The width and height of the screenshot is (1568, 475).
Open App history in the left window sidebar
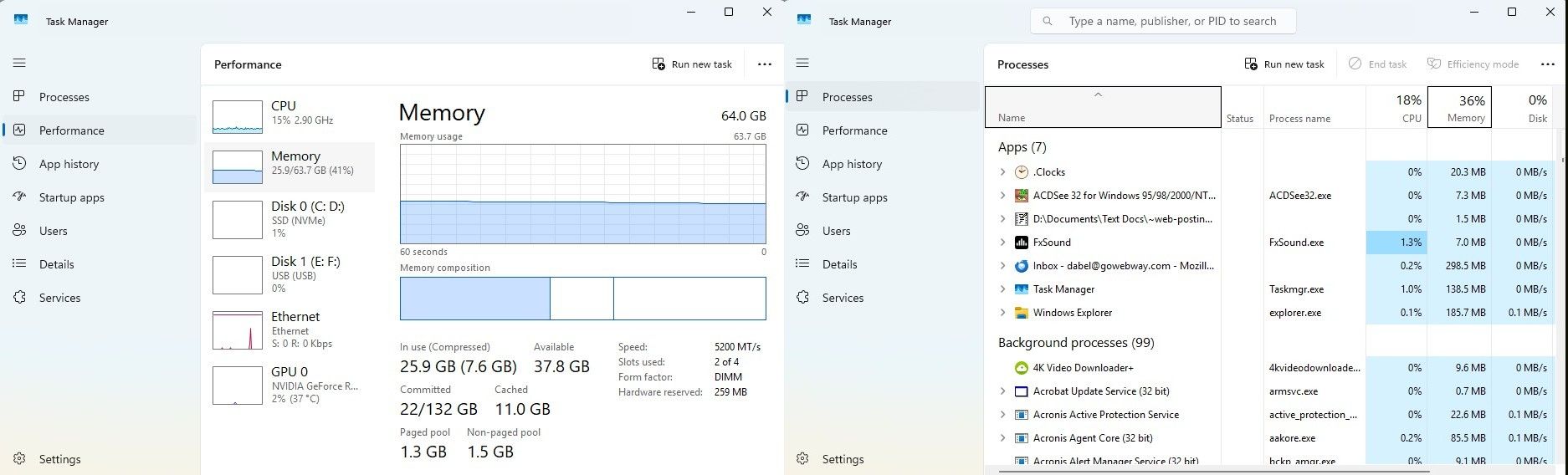tap(69, 164)
